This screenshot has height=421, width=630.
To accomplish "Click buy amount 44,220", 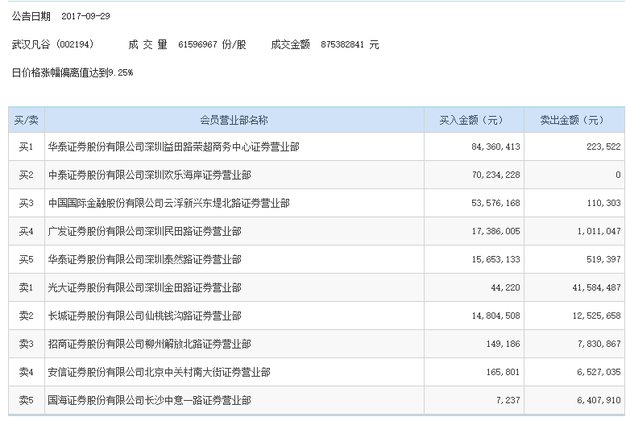I will tap(505, 288).
